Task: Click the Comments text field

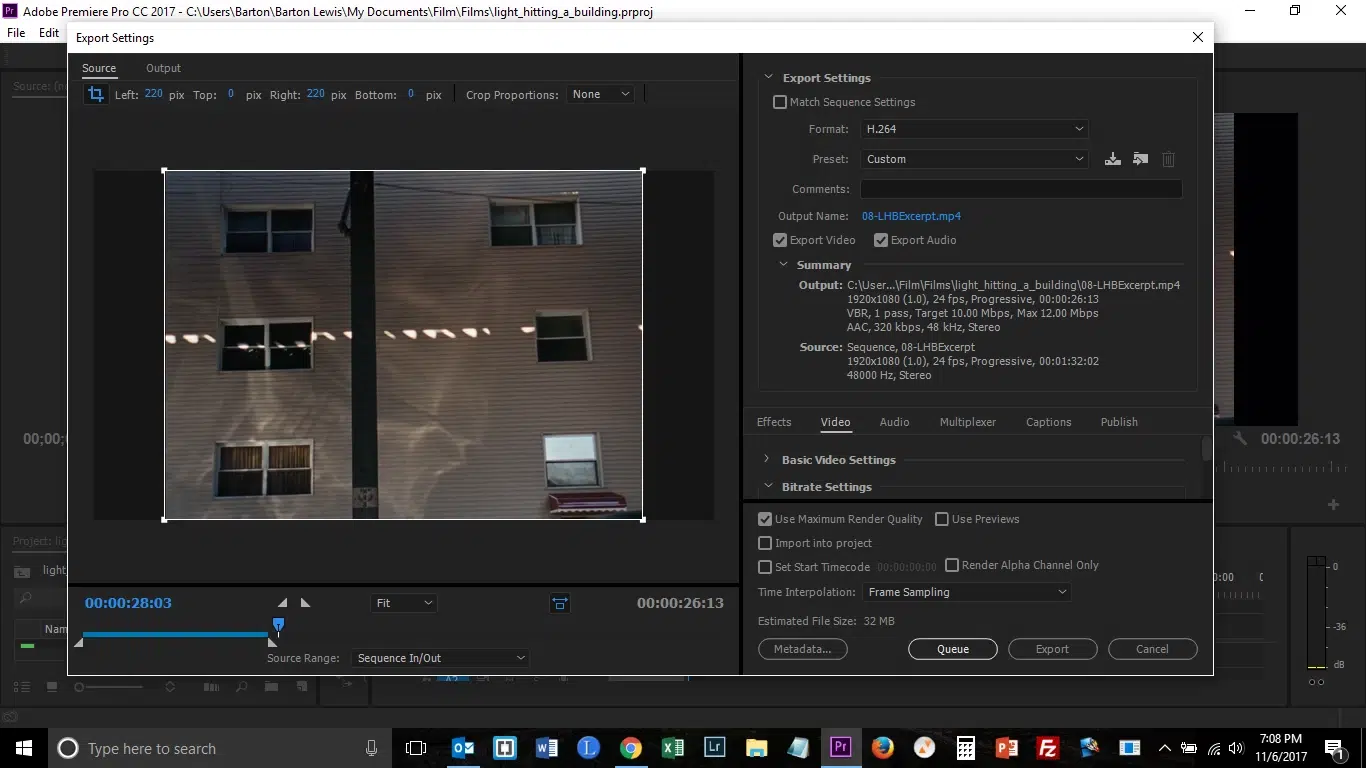Action: [x=1021, y=189]
